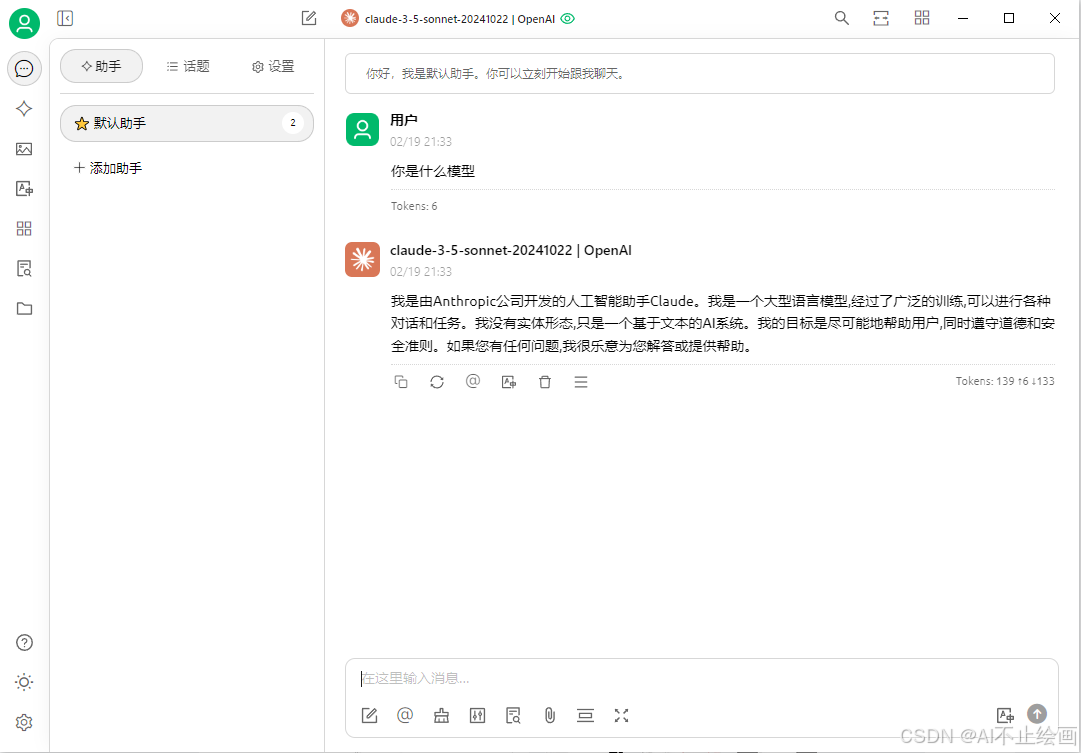Open the parameter sliders settings icon
The height and width of the screenshot is (753, 1081).
click(477, 715)
